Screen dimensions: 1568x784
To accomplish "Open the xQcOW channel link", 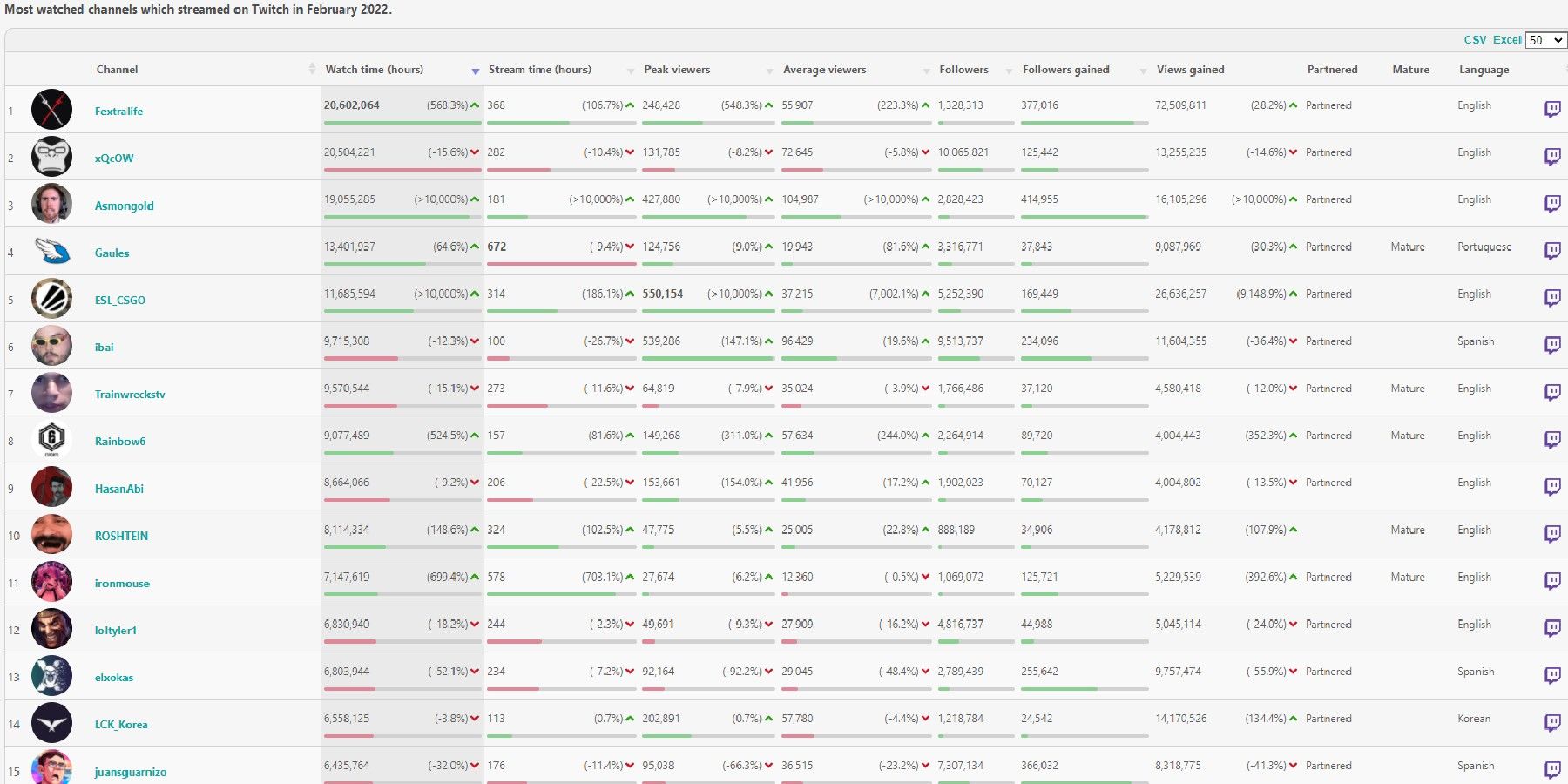I will click(114, 159).
